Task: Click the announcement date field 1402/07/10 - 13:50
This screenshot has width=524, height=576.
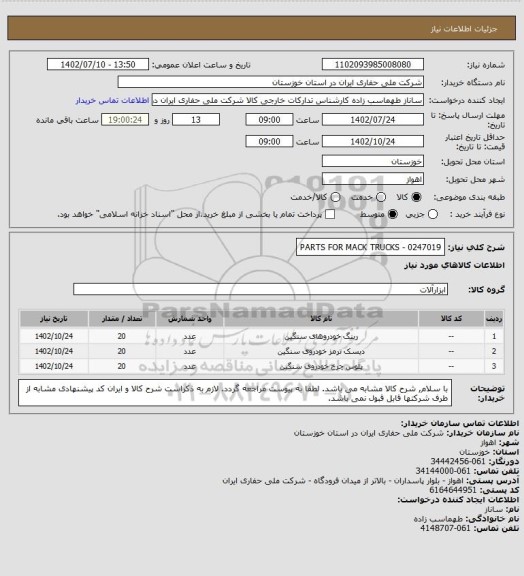Action: coord(98,64)
